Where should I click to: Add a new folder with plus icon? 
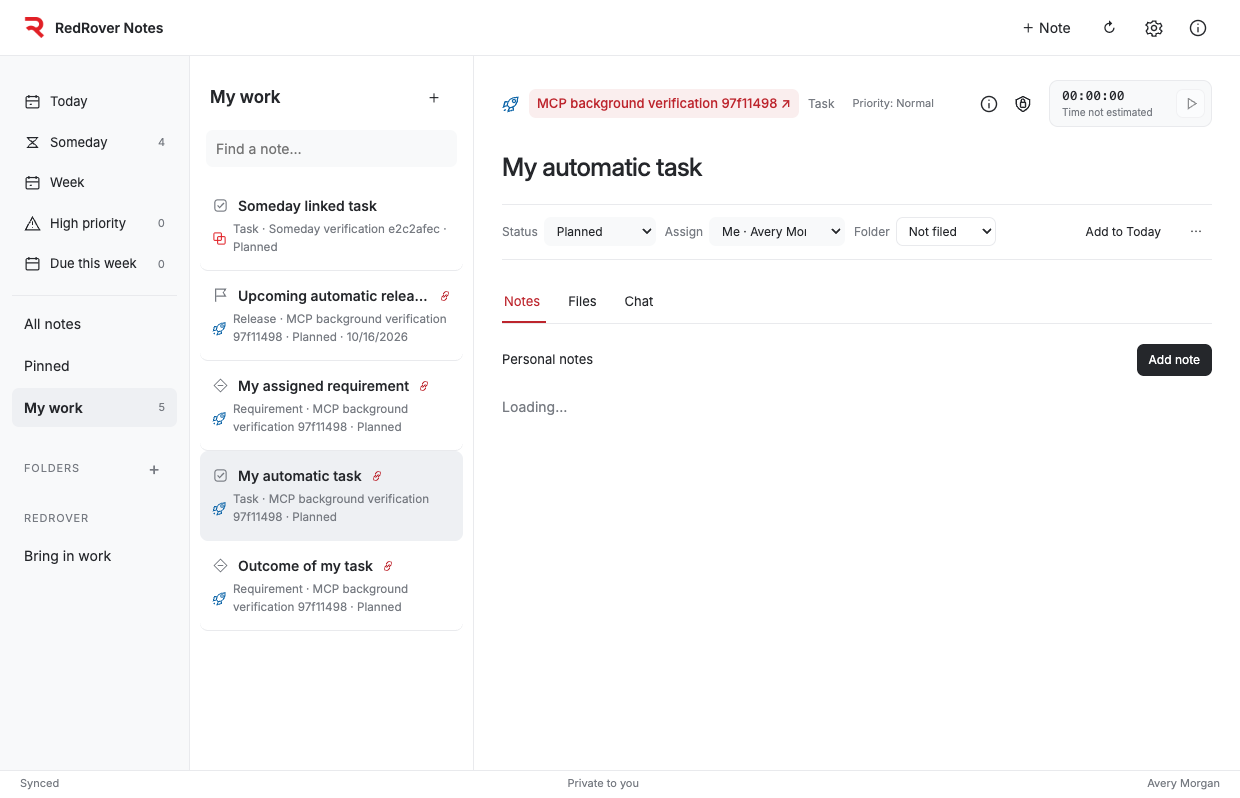tap(154, 469)
